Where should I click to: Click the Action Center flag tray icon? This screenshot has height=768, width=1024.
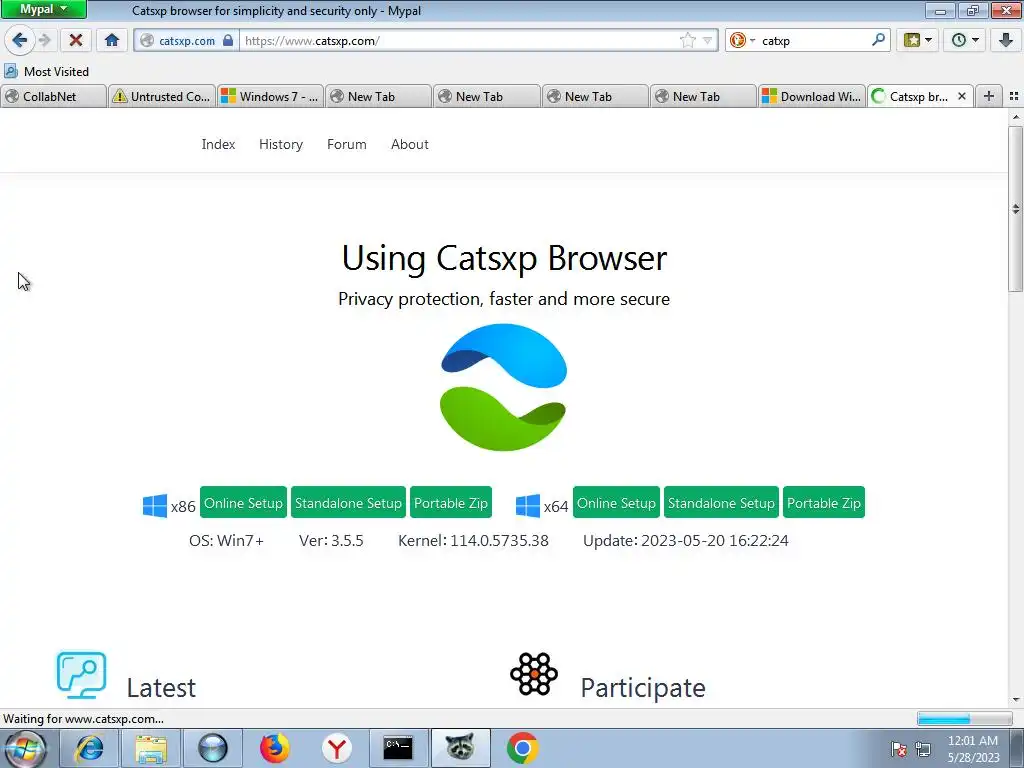(899, 749)
